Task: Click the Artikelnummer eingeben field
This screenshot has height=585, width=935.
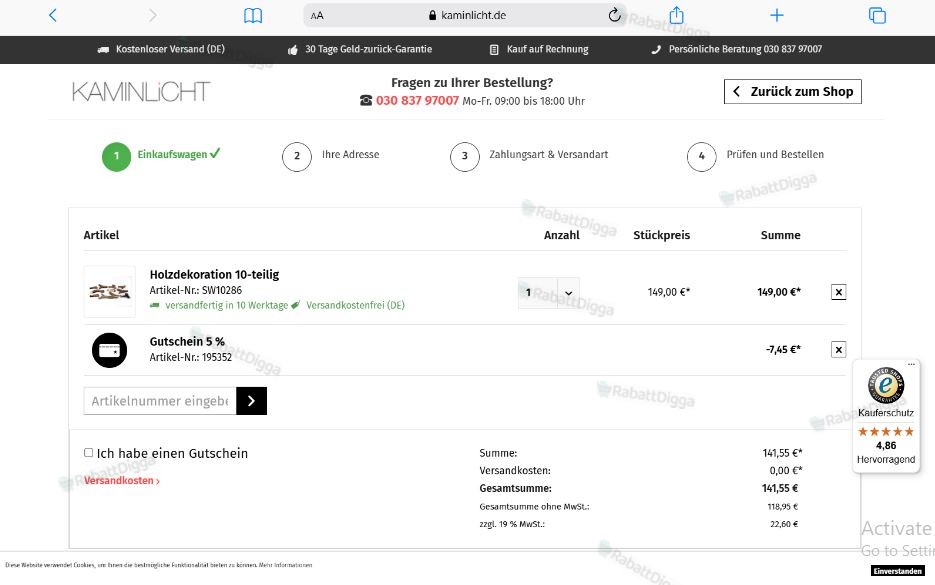Action: 160,401
